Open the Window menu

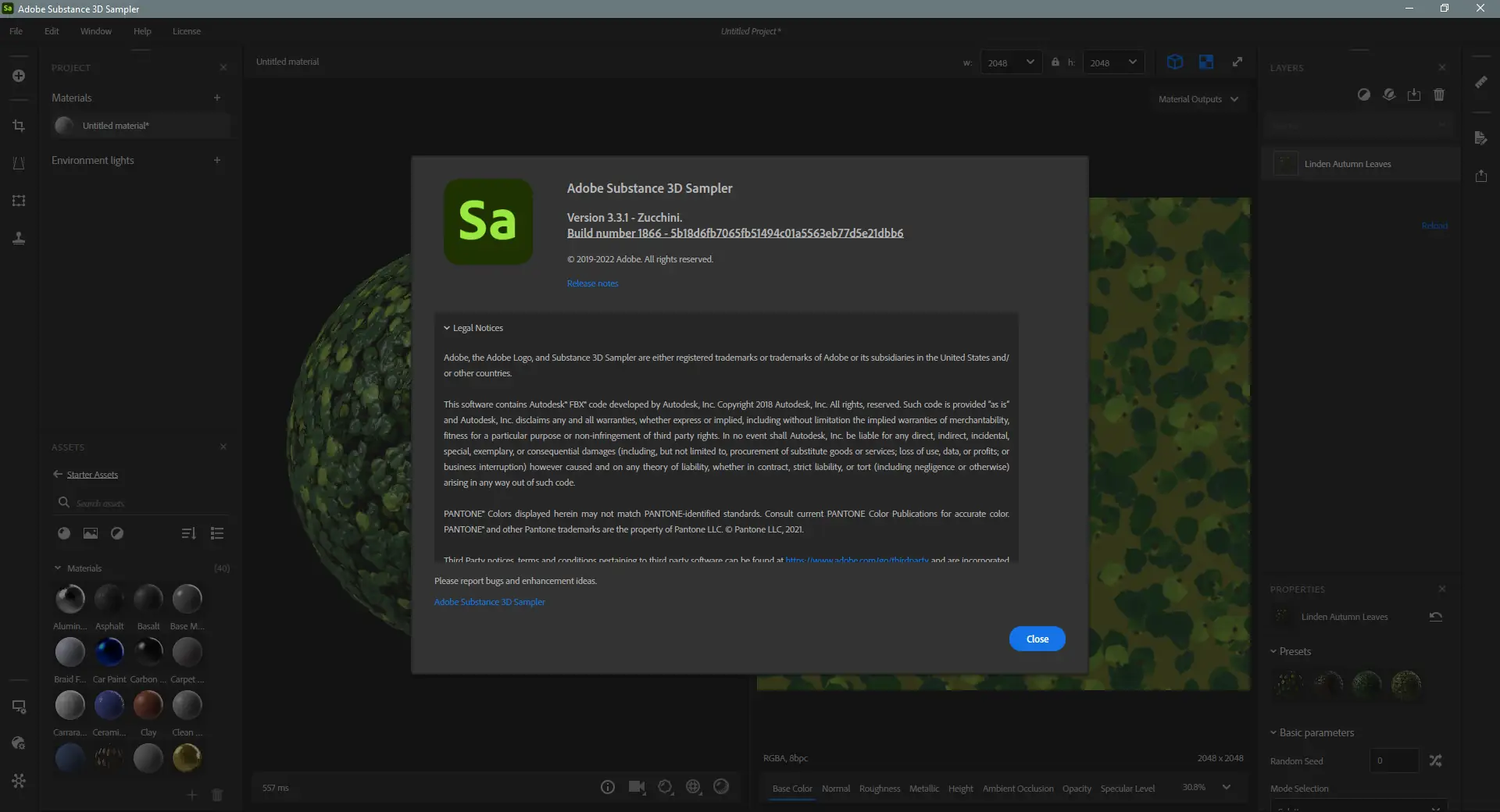click(96, 31)
